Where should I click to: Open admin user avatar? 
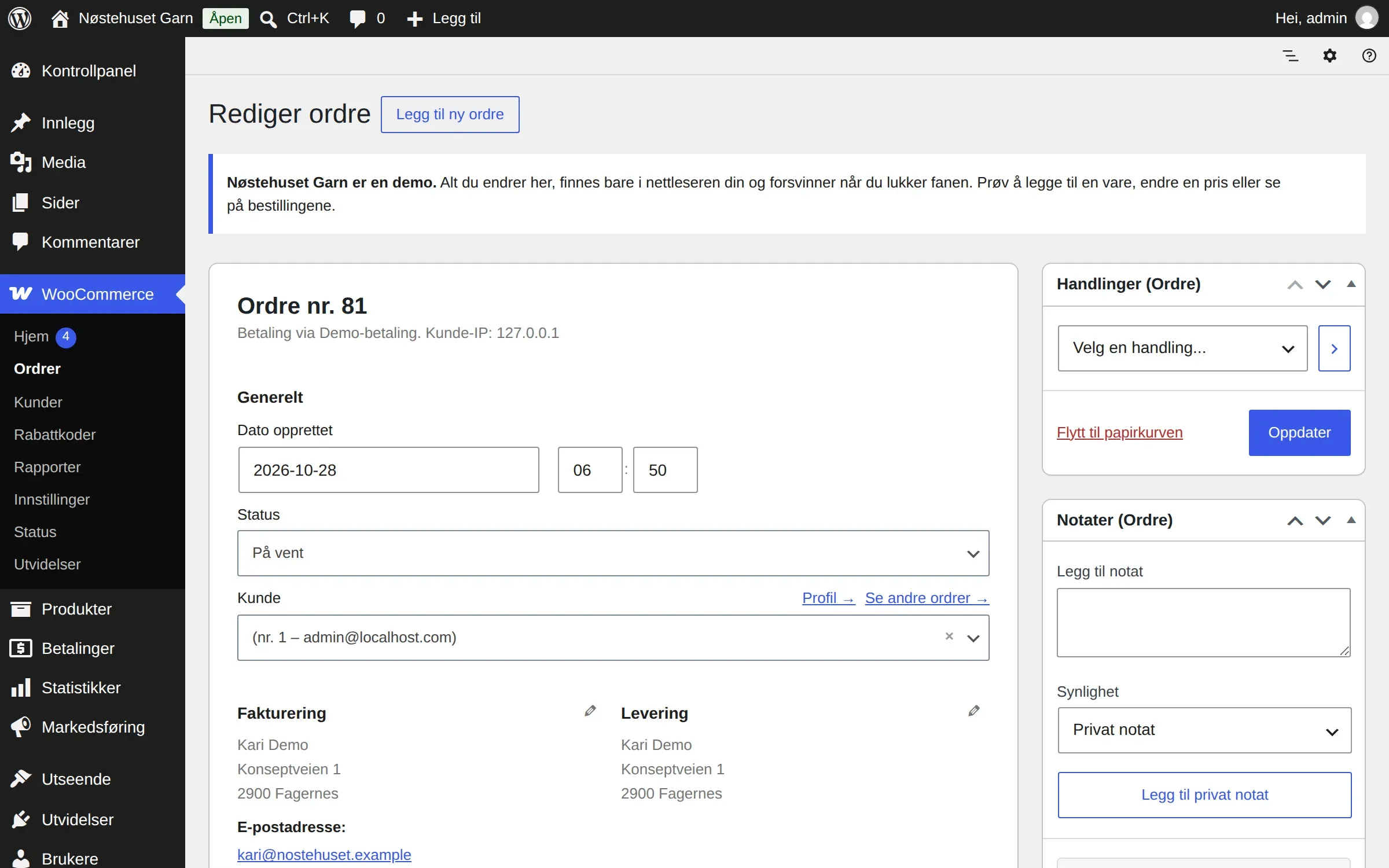[1367, 19]
